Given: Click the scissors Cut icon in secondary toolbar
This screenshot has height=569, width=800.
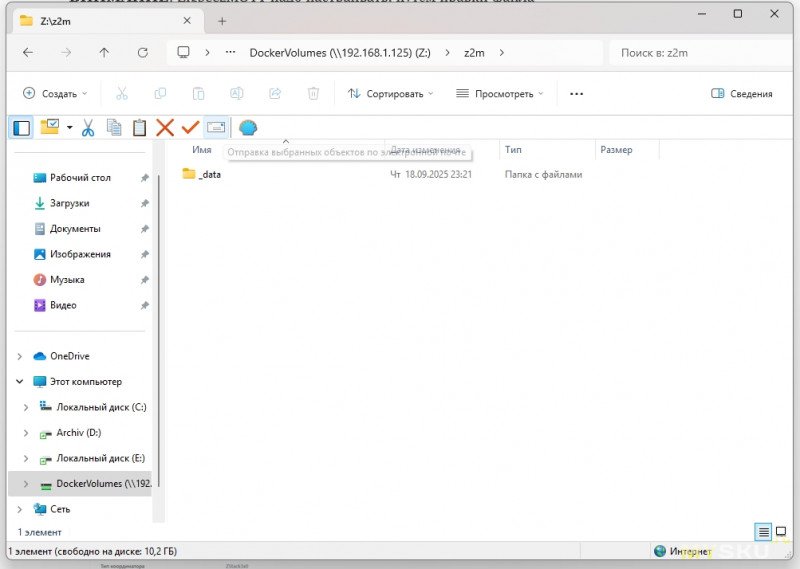Looking at the screenshot, I should (x=88, y=128).
